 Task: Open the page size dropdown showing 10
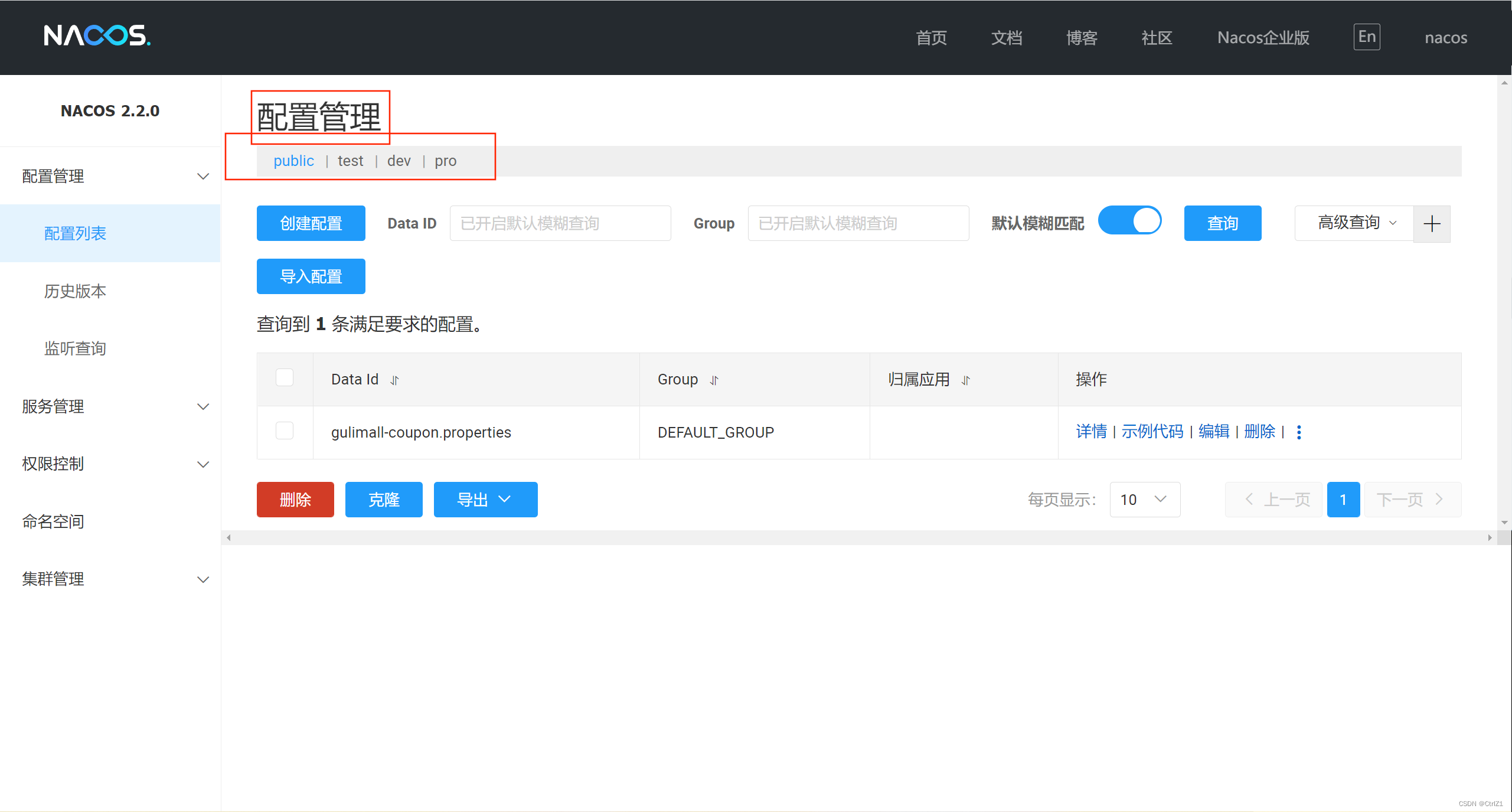pos(1145,500)
